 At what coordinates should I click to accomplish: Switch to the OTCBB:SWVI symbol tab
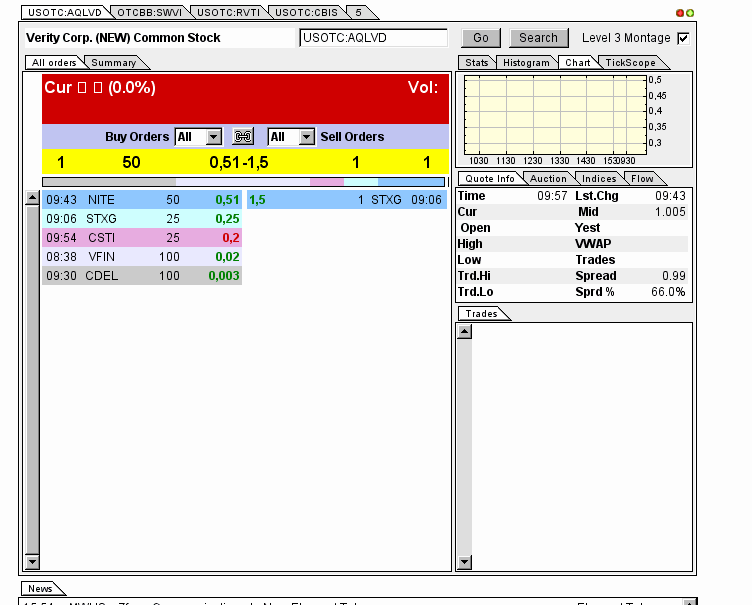[146, 13]
